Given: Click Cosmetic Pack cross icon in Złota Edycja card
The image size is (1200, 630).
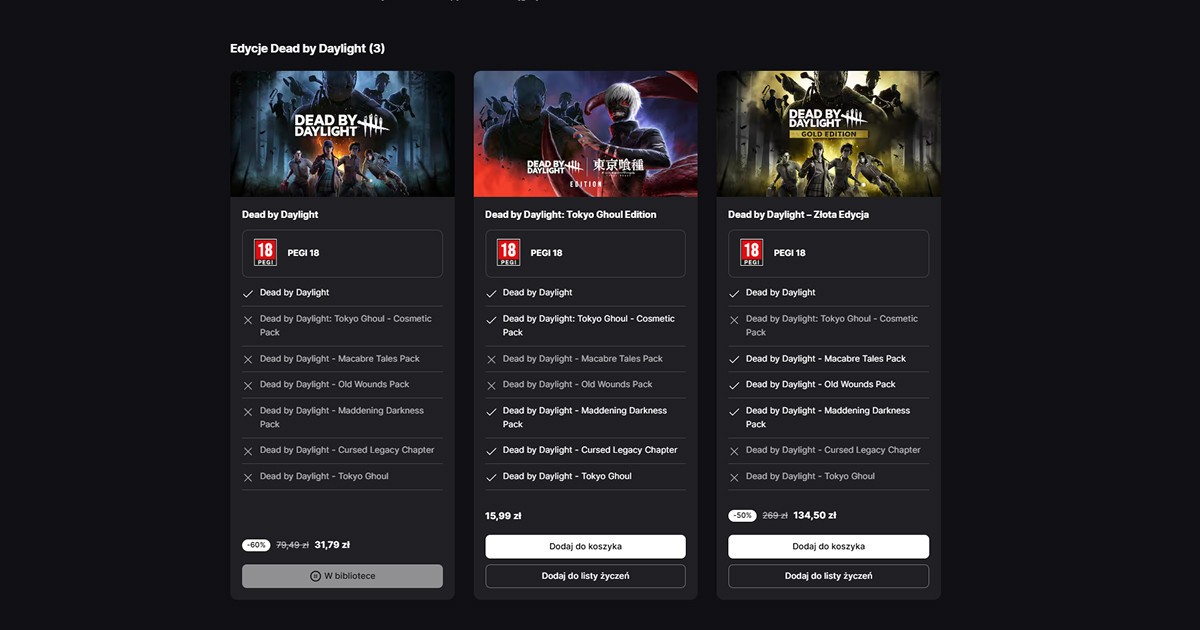Looking at the screenshot, I should pos(734,320).
